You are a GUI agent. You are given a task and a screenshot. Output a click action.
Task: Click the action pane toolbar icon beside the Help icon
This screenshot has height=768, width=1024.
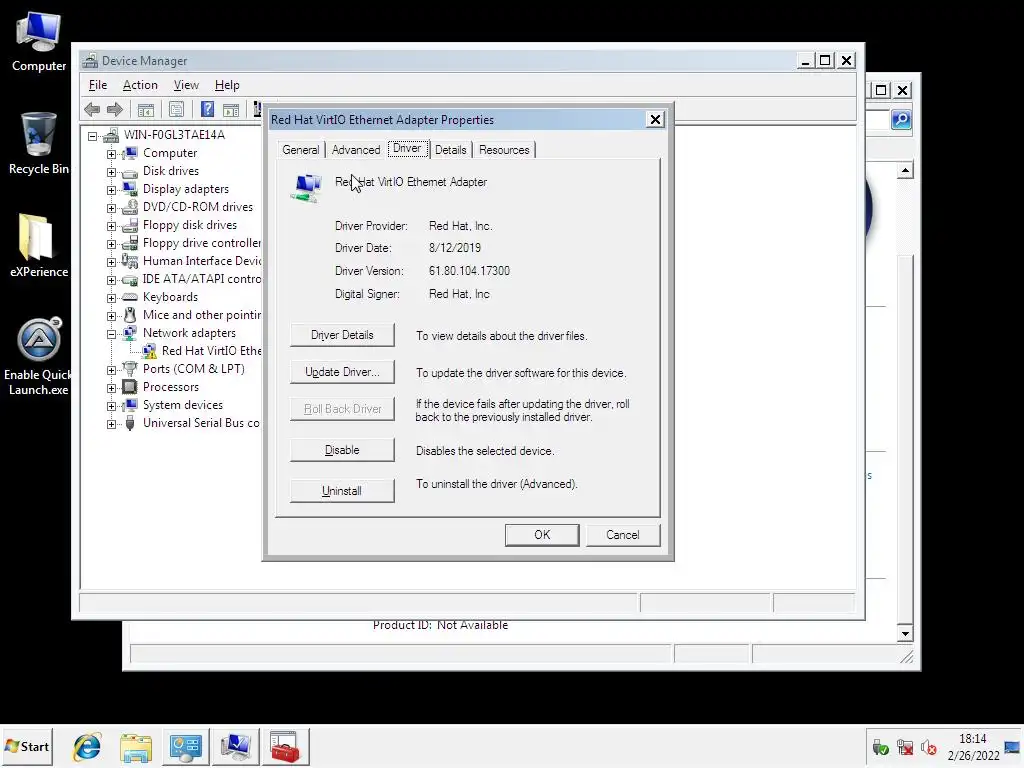pyautogui.click(x=231, y=110)
